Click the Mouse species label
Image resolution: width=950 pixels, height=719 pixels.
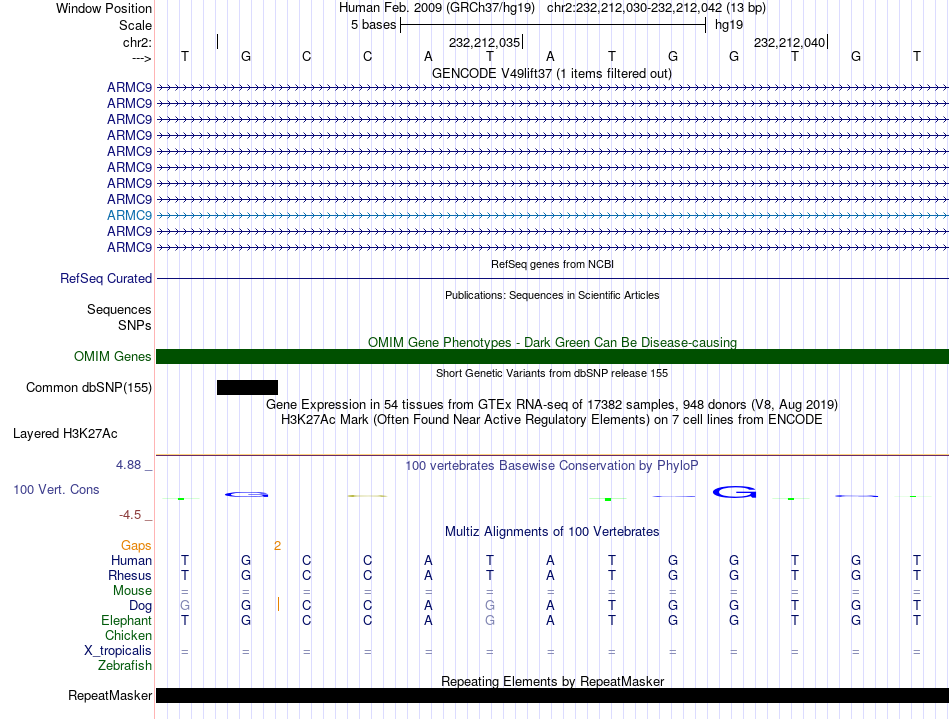pos(132,591)
